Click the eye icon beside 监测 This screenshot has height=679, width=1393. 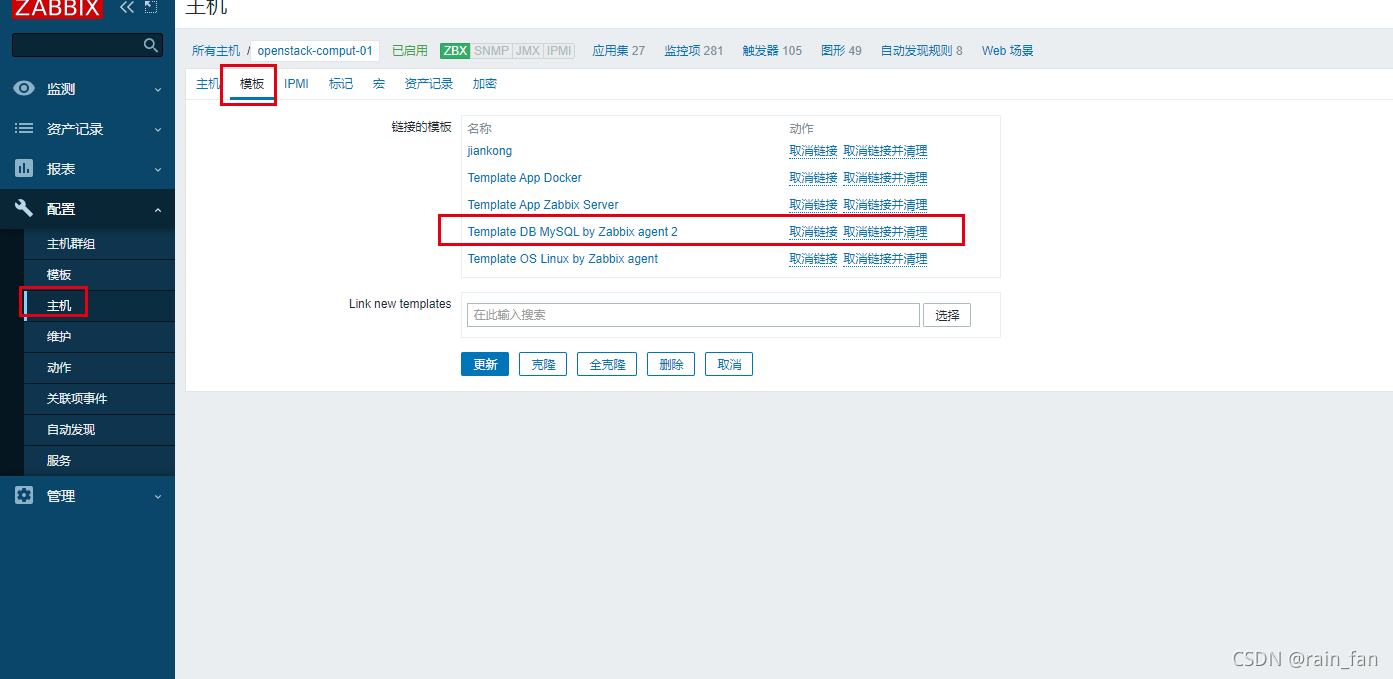point(24,89)
